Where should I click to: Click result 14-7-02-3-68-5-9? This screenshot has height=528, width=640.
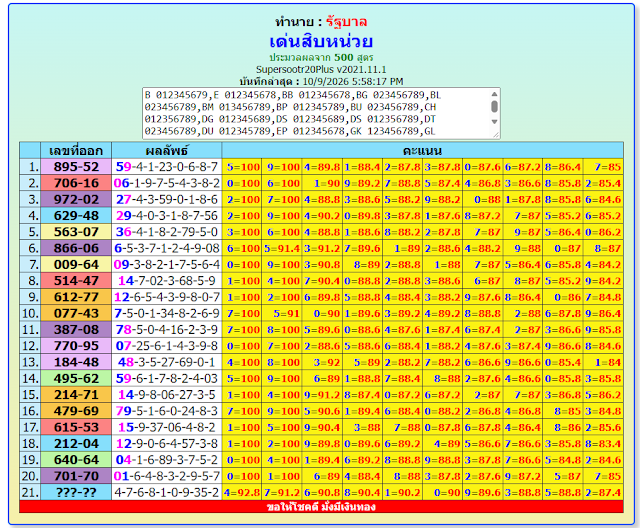tap(167, 281)
